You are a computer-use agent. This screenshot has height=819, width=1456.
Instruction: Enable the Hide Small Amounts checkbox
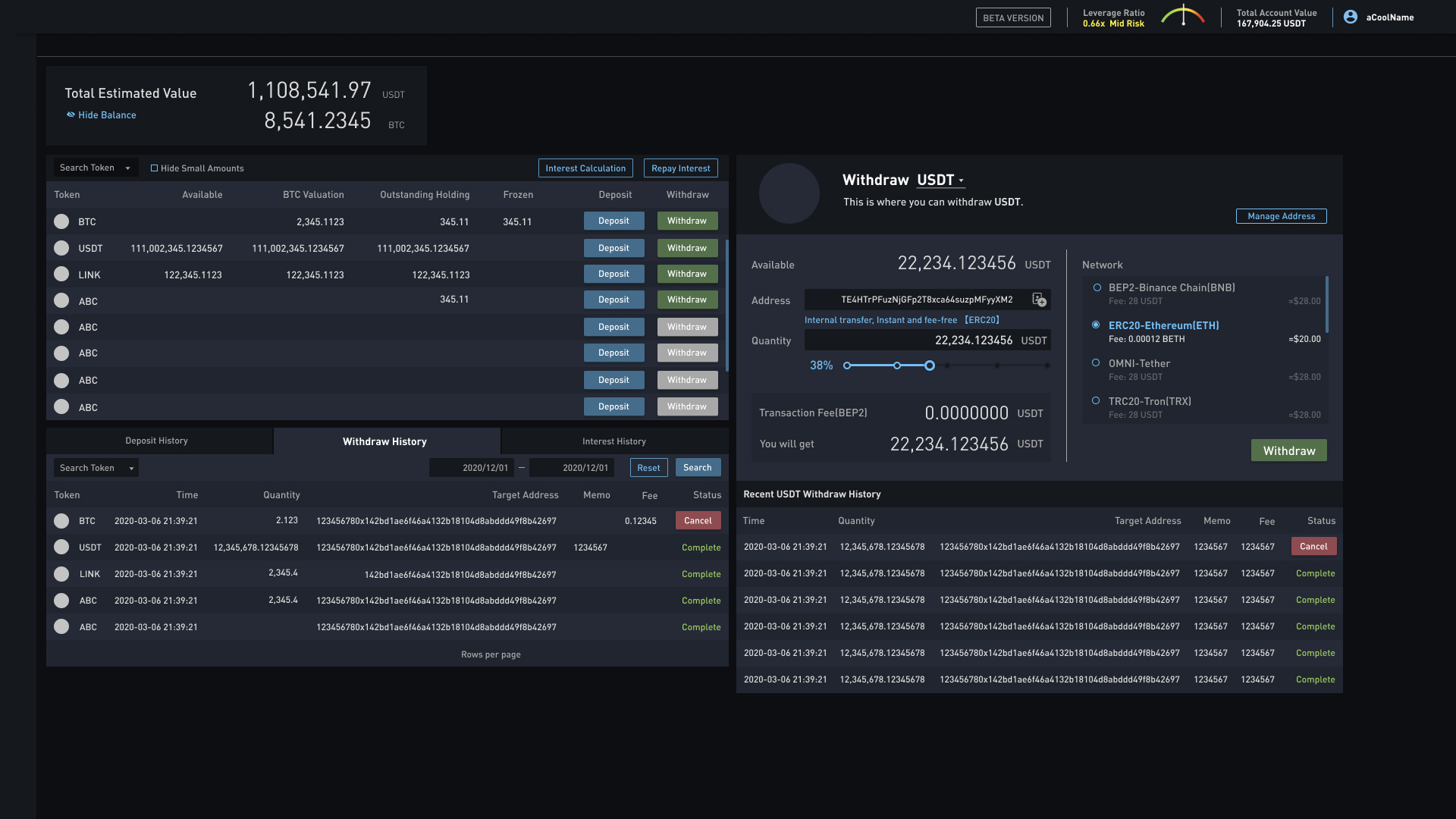click(154, 168)
